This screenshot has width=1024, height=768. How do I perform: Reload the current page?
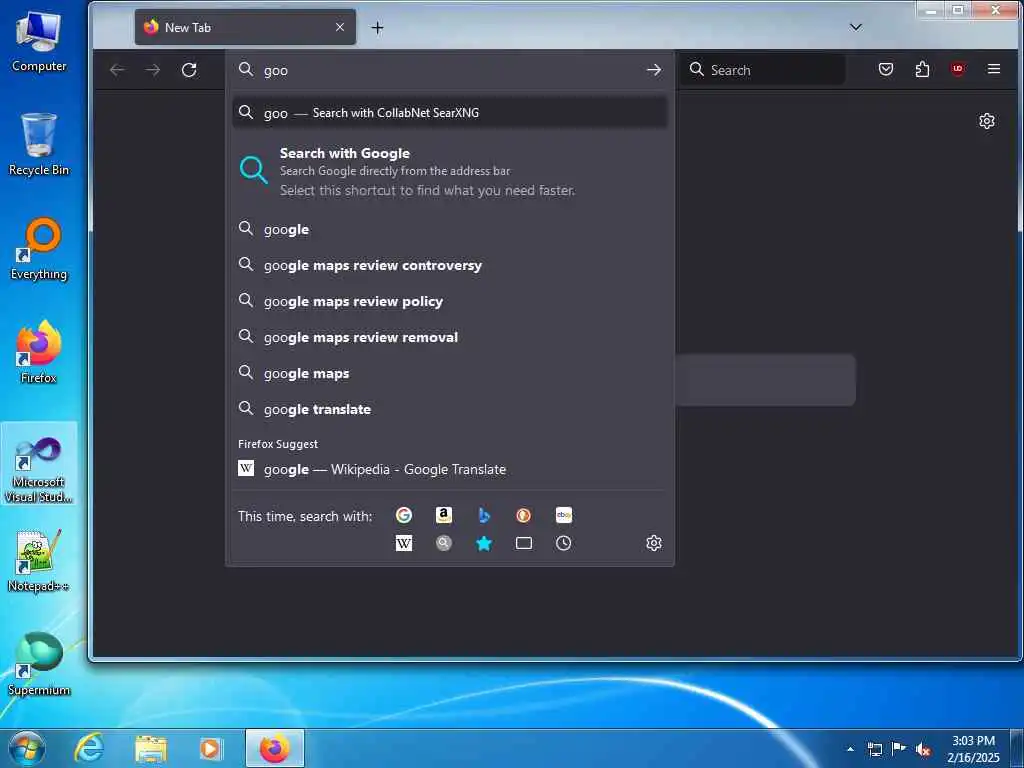click(189, 70)
